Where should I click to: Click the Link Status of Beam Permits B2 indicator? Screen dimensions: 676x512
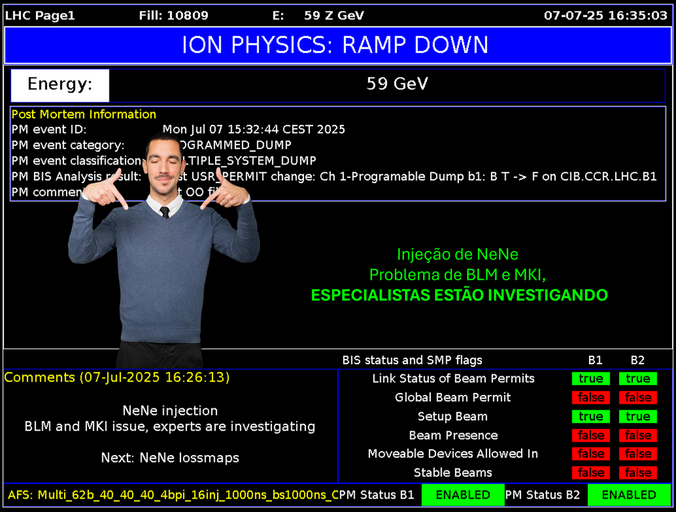pos(637,379)
